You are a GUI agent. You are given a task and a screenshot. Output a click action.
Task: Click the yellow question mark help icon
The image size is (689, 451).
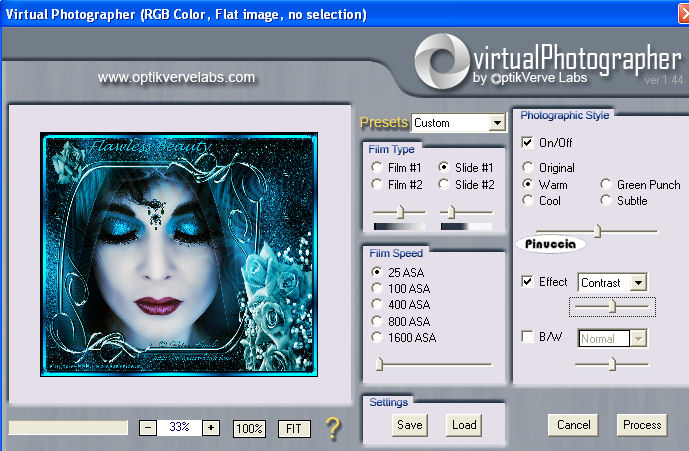point(333,428)
